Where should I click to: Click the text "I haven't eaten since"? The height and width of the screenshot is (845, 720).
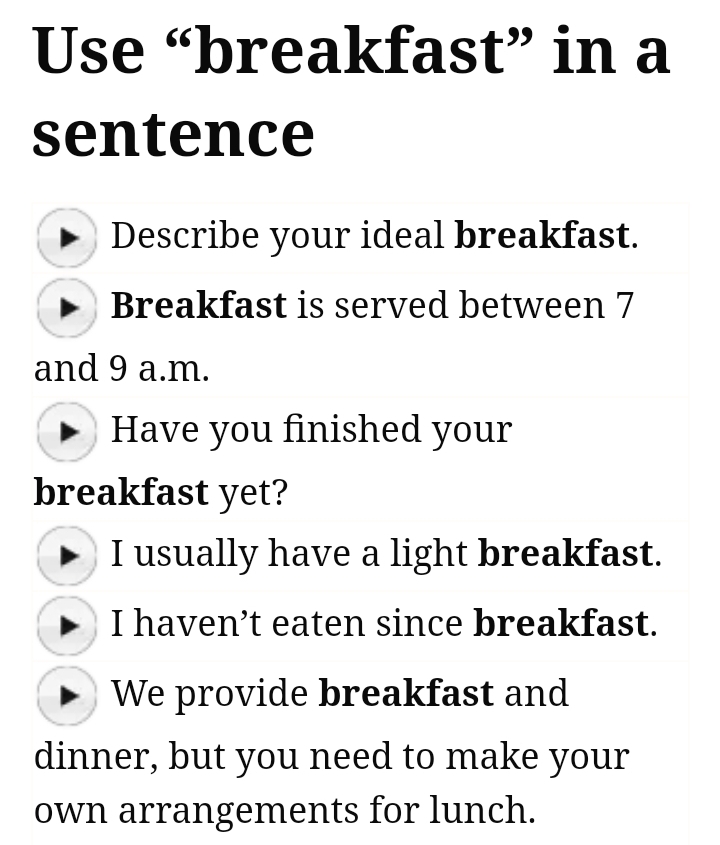point(287,624)
